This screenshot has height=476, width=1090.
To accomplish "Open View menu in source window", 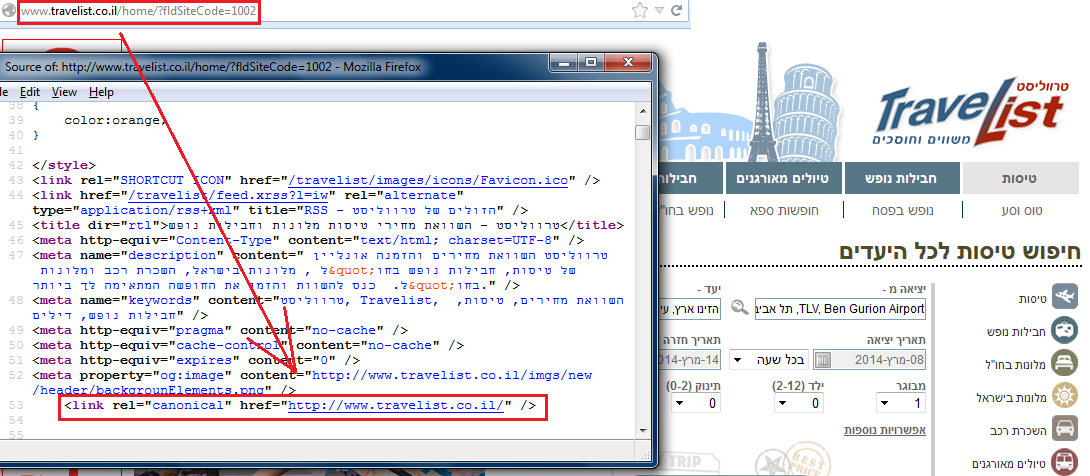I will click(x=64, y=92).
